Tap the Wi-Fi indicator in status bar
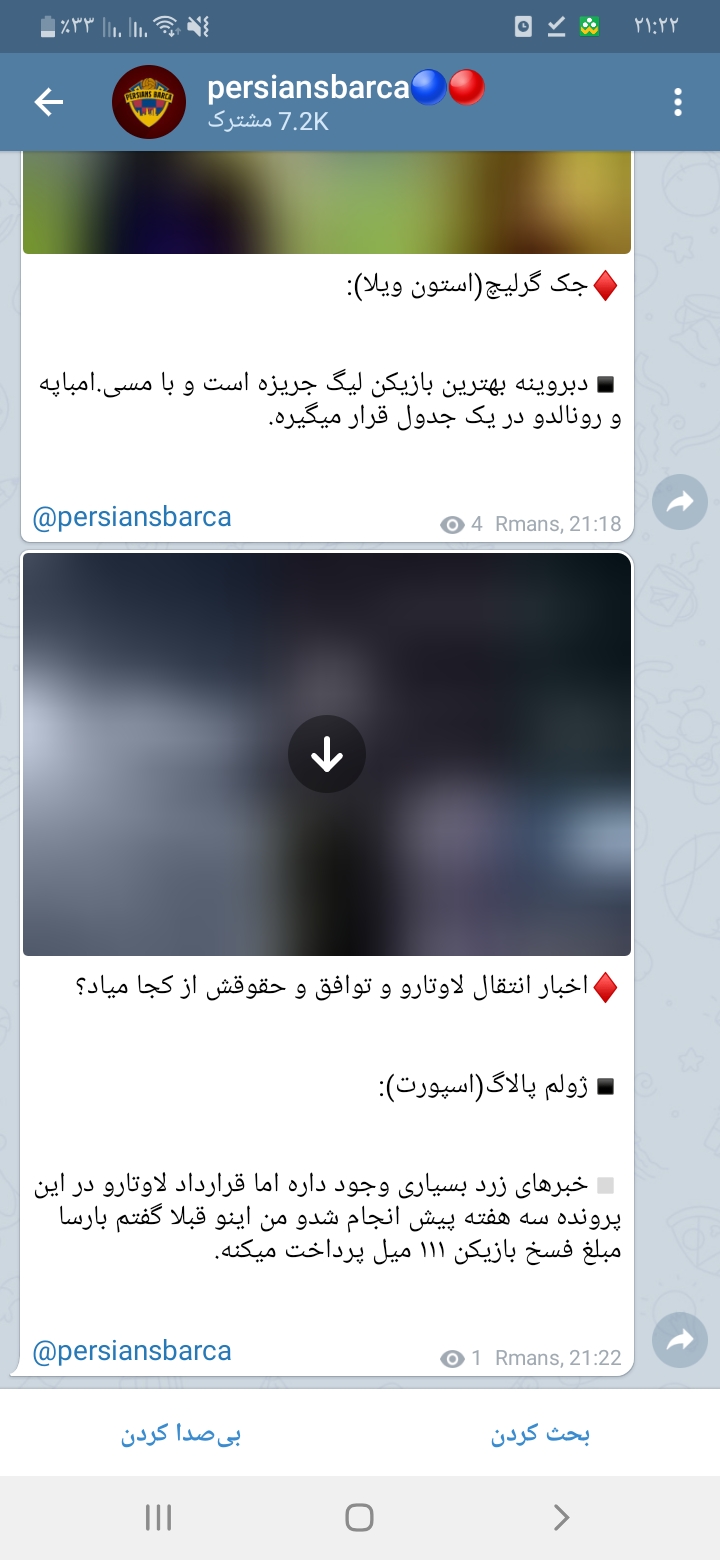The height and width of the screenshot is (1560, 720). [169, 26]
